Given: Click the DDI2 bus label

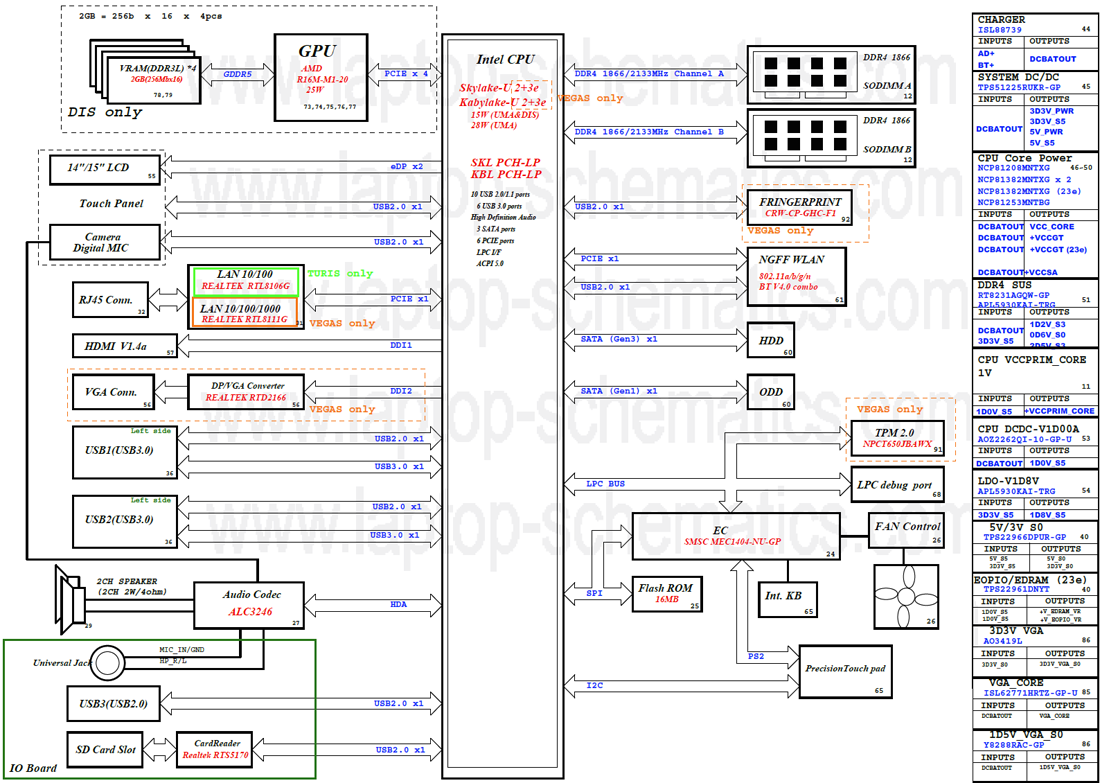Looking at the screenshot, I should 401,391.
